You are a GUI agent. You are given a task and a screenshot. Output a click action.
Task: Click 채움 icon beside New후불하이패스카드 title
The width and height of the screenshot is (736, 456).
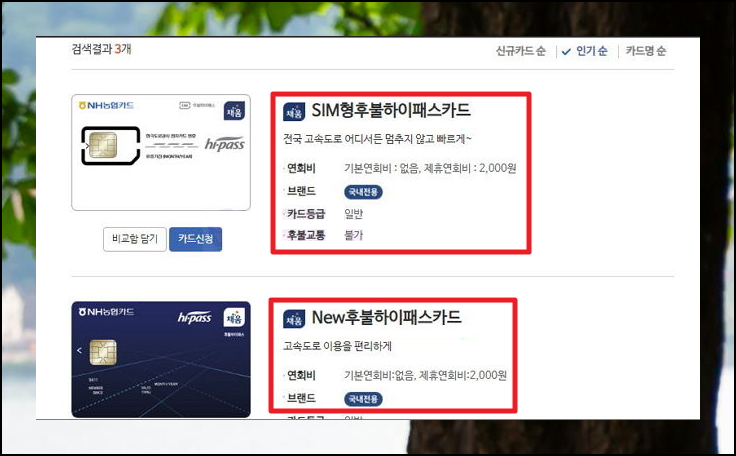[294, 319]
